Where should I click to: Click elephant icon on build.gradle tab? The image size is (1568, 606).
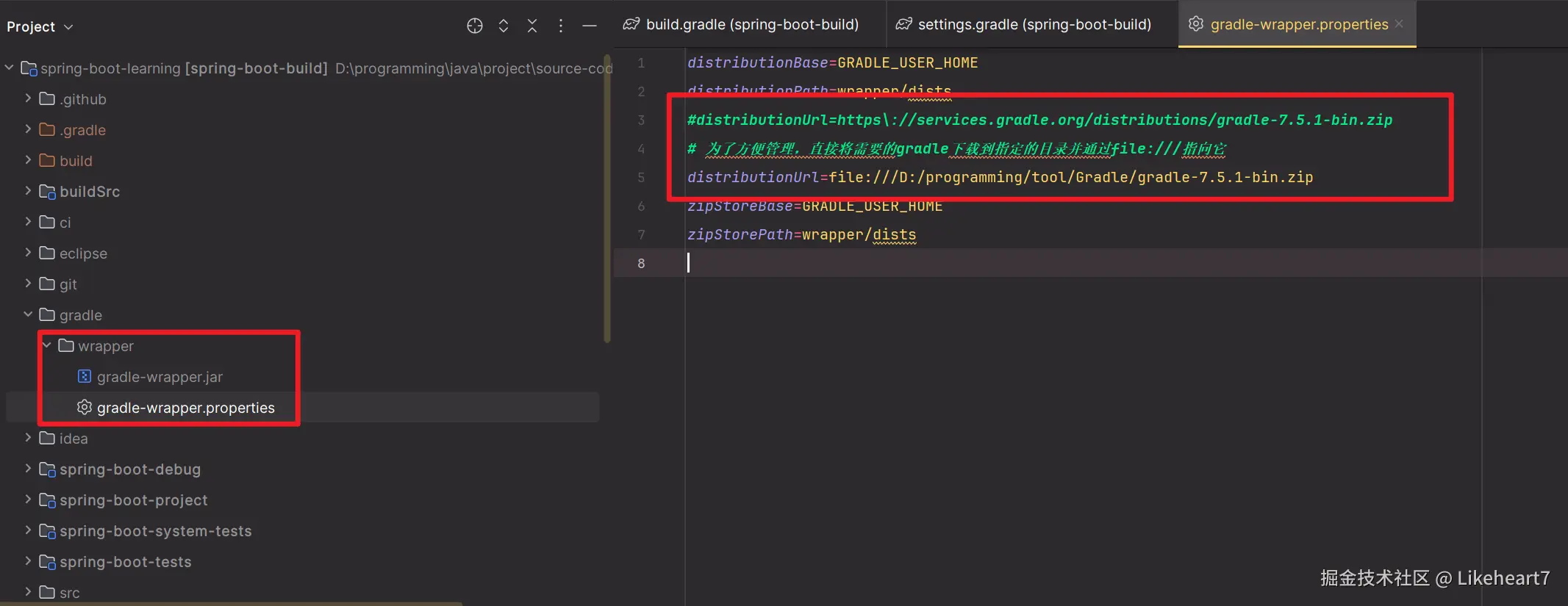coord(631,24)
